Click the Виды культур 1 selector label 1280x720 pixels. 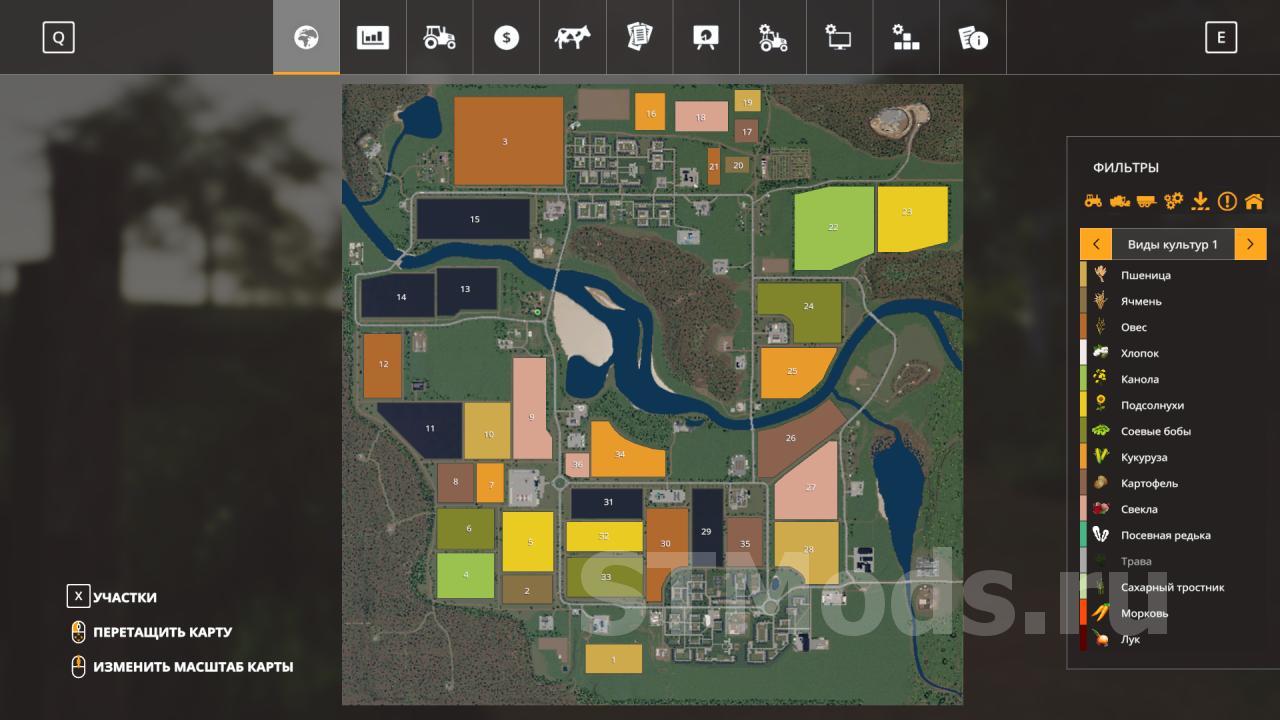(1173, 244)
